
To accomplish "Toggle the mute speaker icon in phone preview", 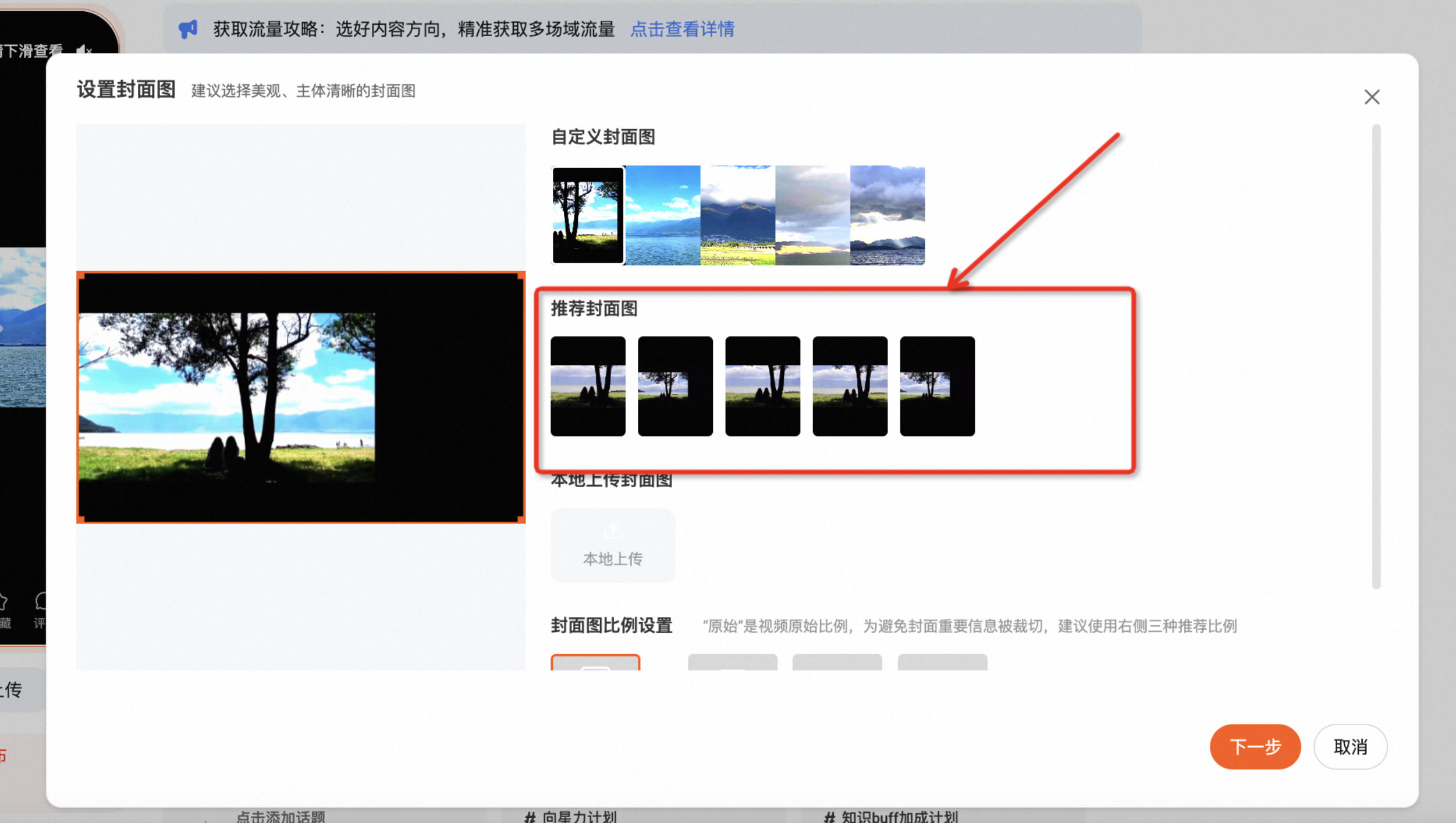I will pos(84,51).
